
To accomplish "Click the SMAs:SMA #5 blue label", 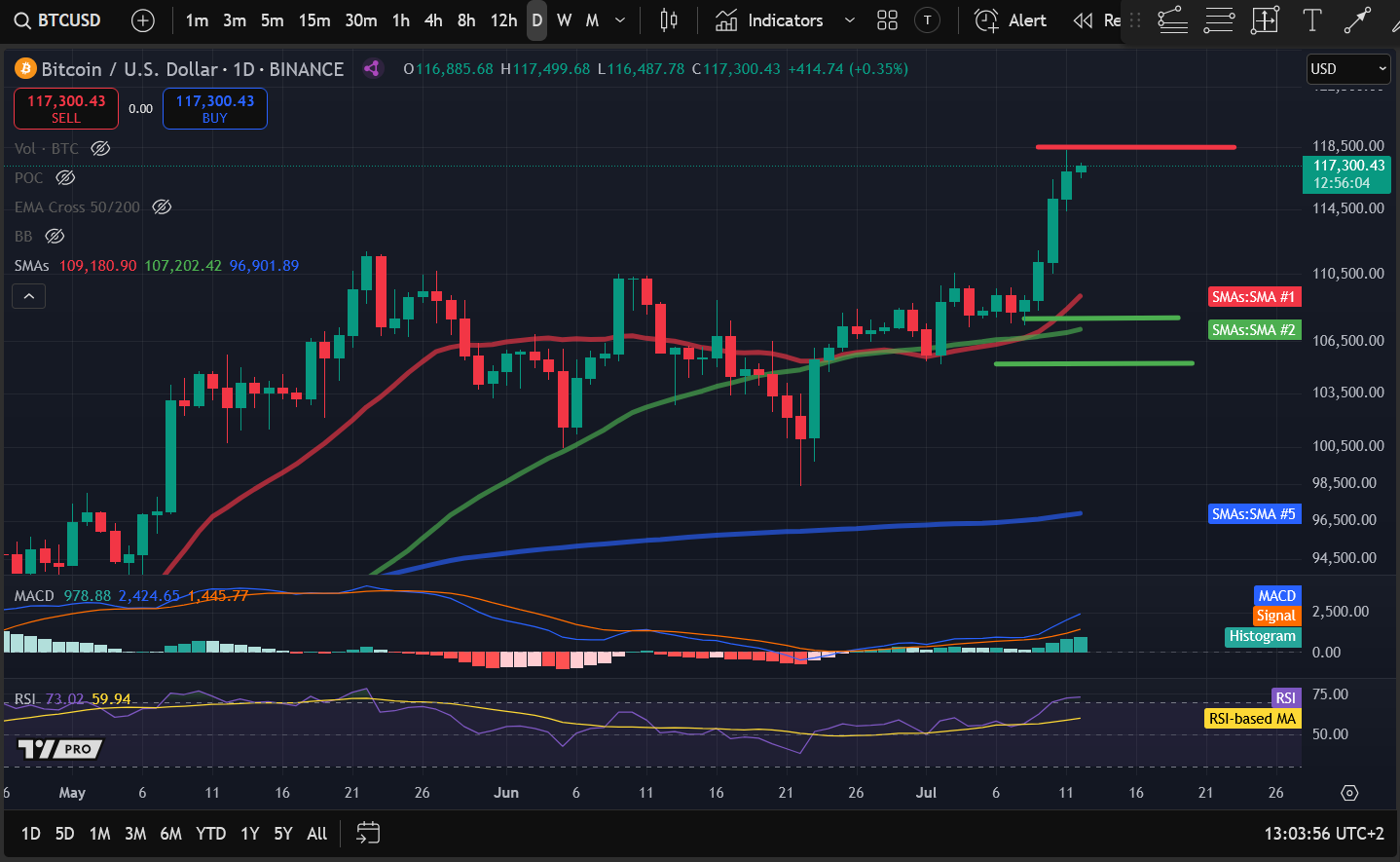I will click(x=1253, y=514).
